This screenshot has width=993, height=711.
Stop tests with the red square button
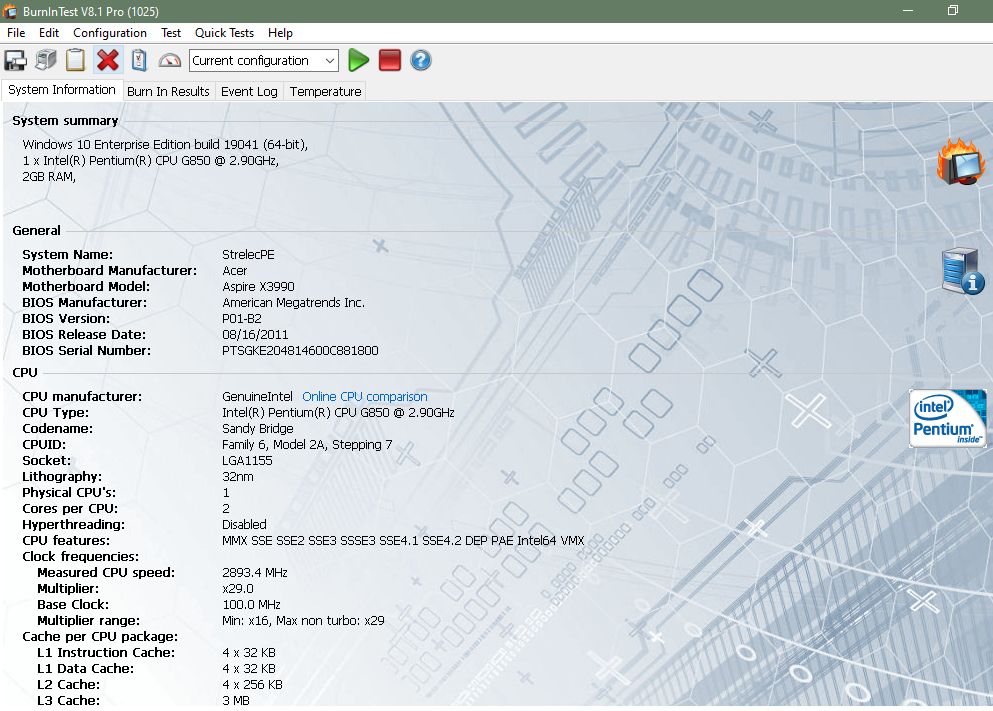389,61
